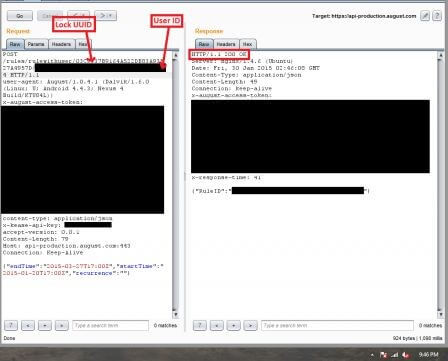
Task: Click the Go button to send request
Action: coord(20,16)
